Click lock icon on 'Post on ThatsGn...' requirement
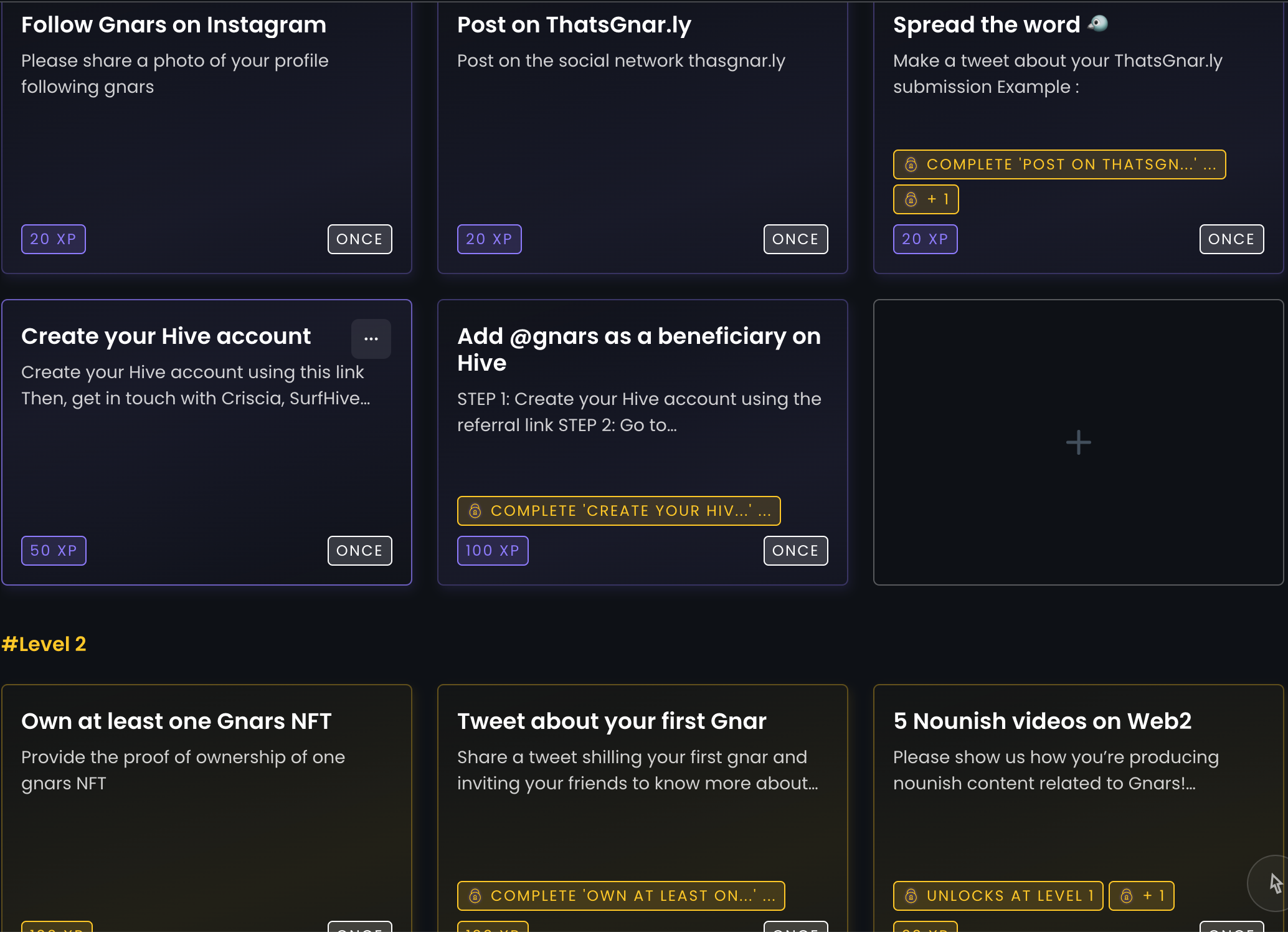Image resolution: width=1288 pixels, height=932 pixels. tap(911, 164)
